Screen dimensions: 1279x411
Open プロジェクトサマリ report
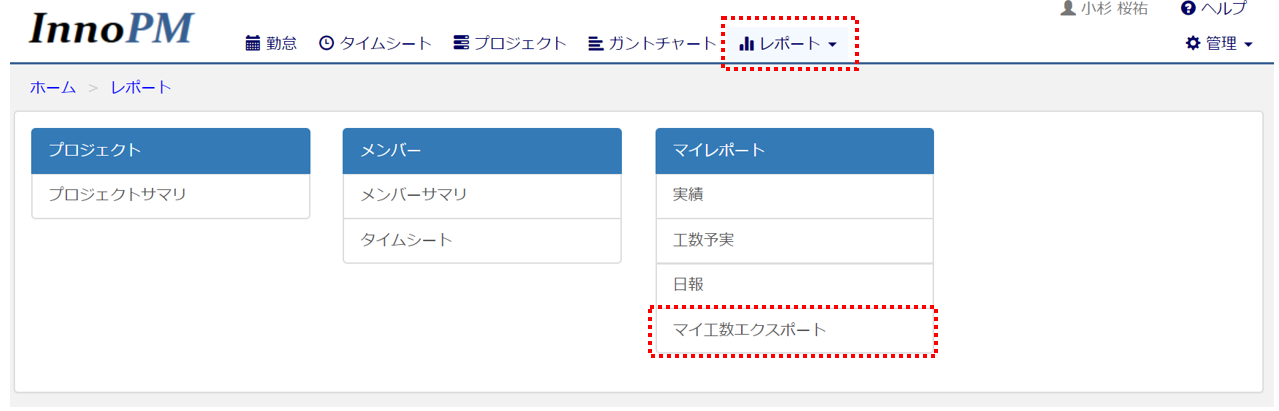pos(118,195)
